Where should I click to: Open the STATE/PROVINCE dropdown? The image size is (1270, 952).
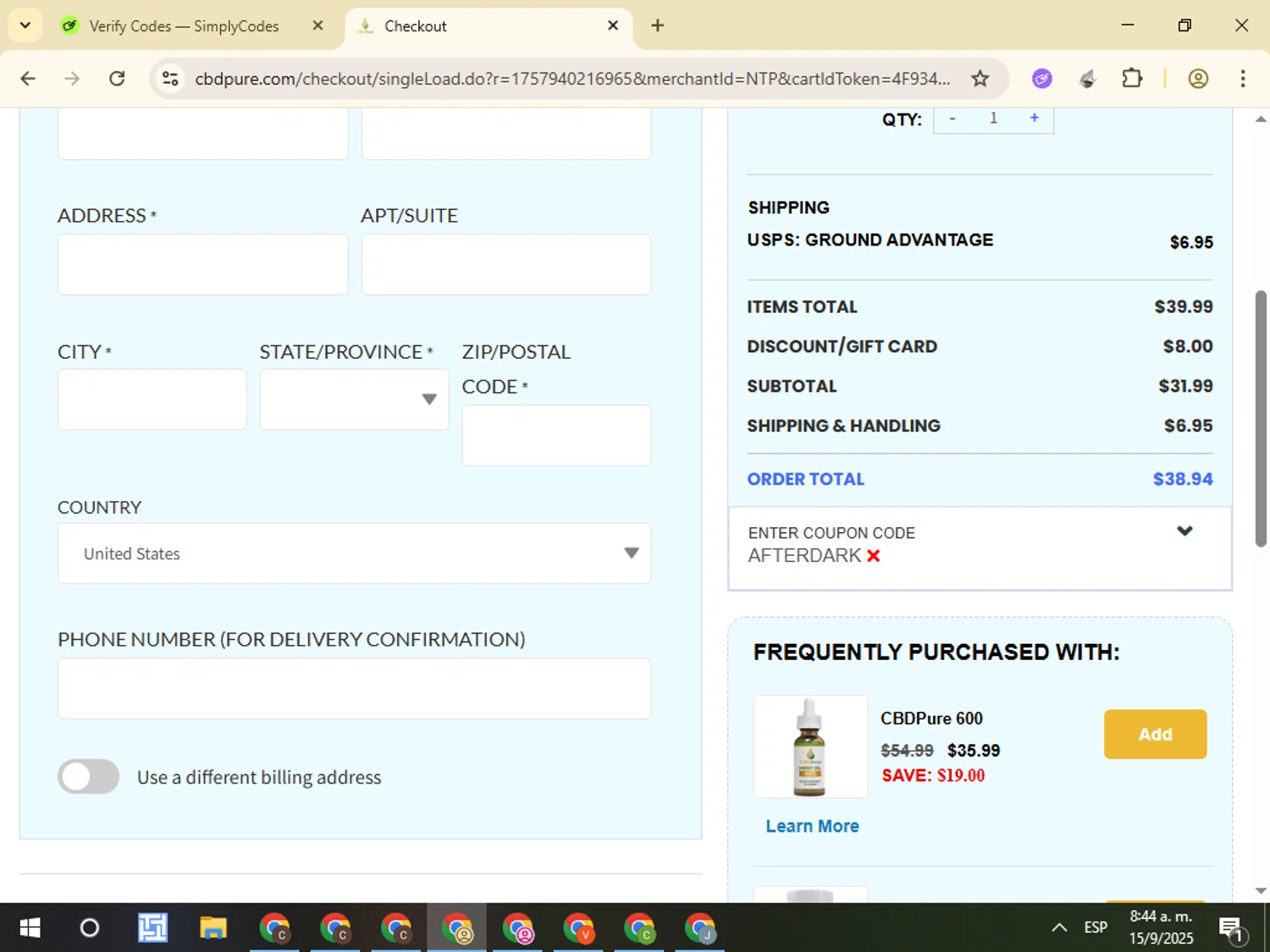tap(354, 399)
